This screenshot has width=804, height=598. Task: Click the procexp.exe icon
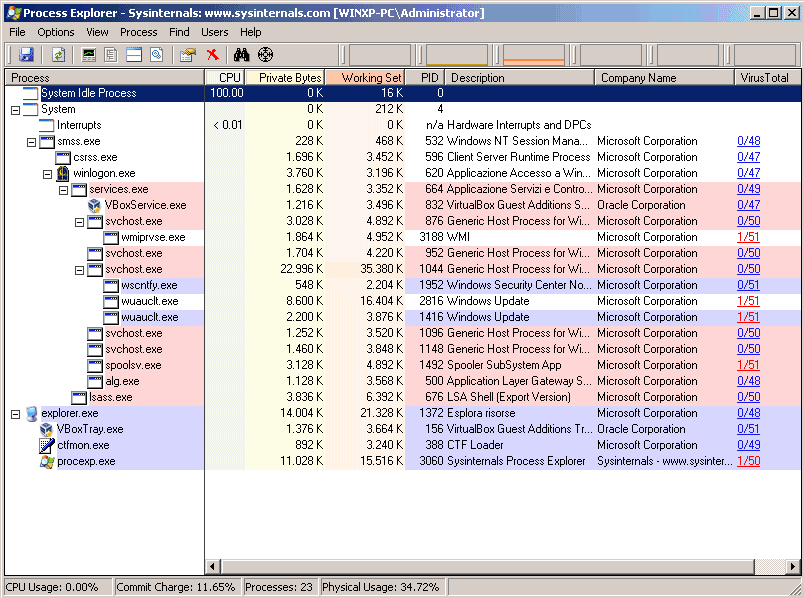tap(47, 462)
